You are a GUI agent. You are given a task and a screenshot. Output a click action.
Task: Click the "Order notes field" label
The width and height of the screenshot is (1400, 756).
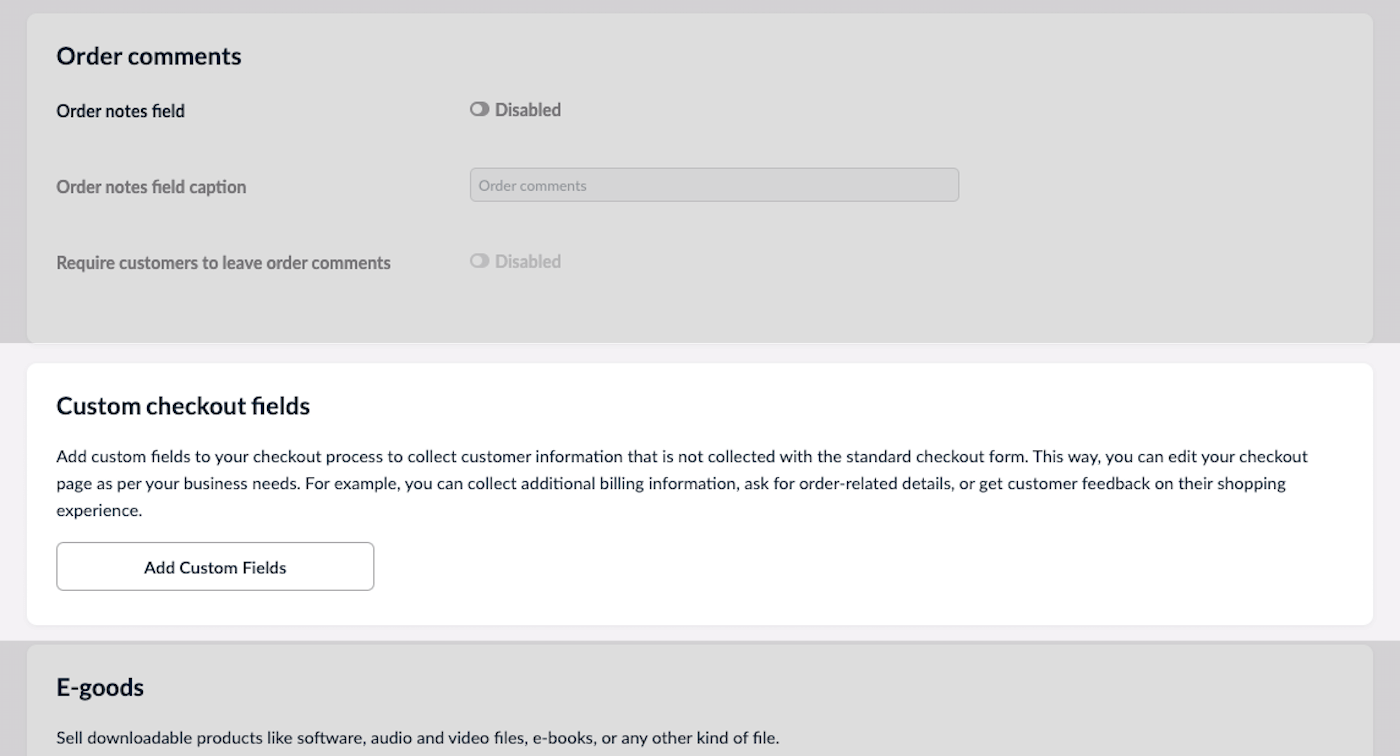click(x=120, y=111)
